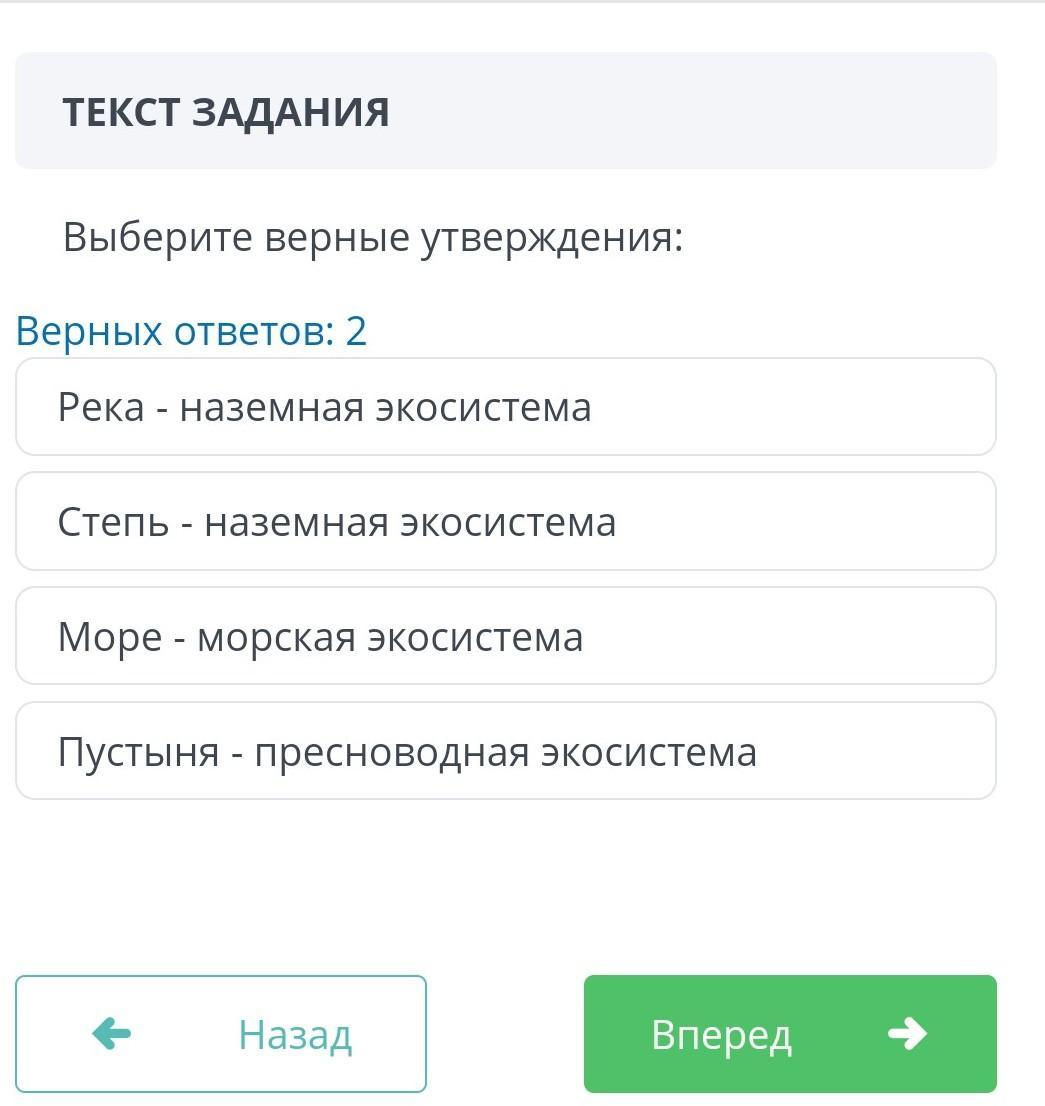Image resolution: width=1045 pixels, height=1106 pixels.
Task: Click the word "Вперед" label
Action: 721,1036
